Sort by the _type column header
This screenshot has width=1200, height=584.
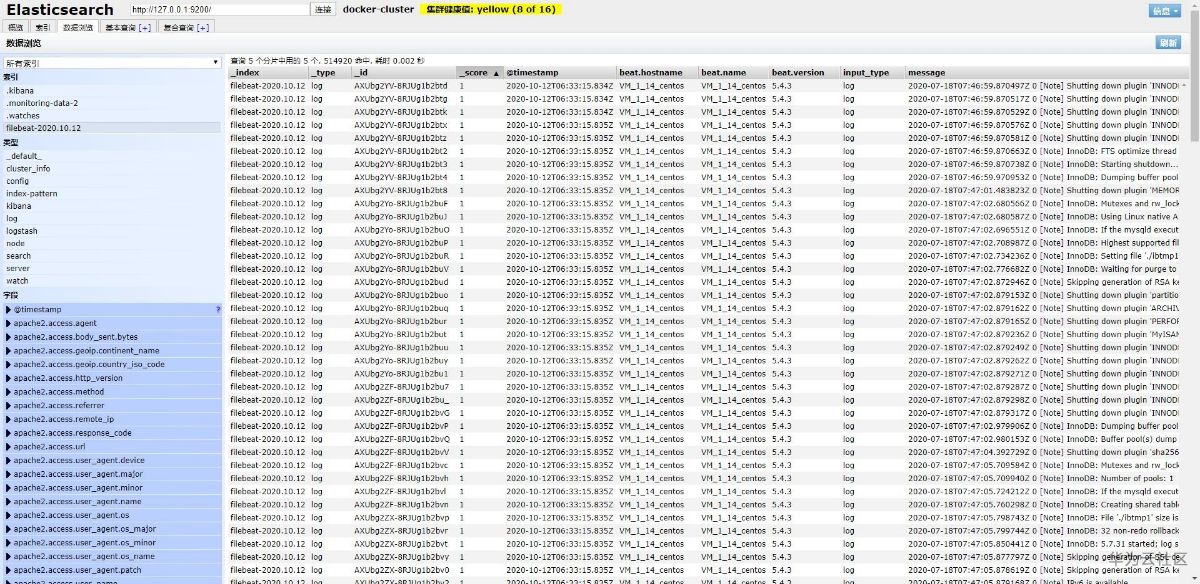[329, 73]
